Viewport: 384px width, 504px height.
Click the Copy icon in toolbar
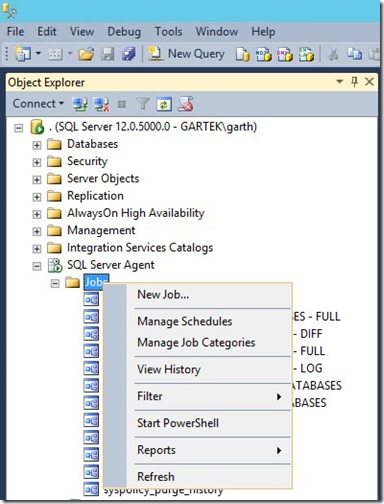pyautogui.click(x=354, y=54)
